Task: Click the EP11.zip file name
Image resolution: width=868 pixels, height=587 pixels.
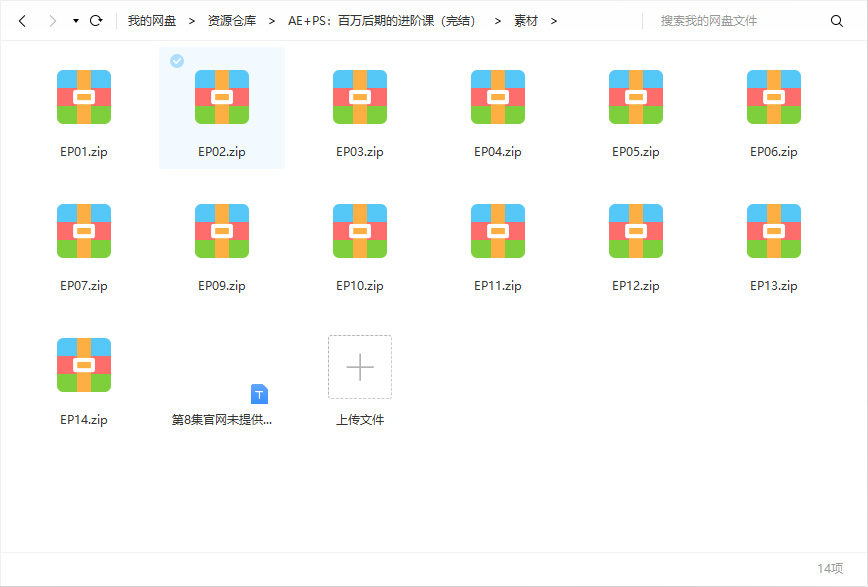Action: click(498, 286)
